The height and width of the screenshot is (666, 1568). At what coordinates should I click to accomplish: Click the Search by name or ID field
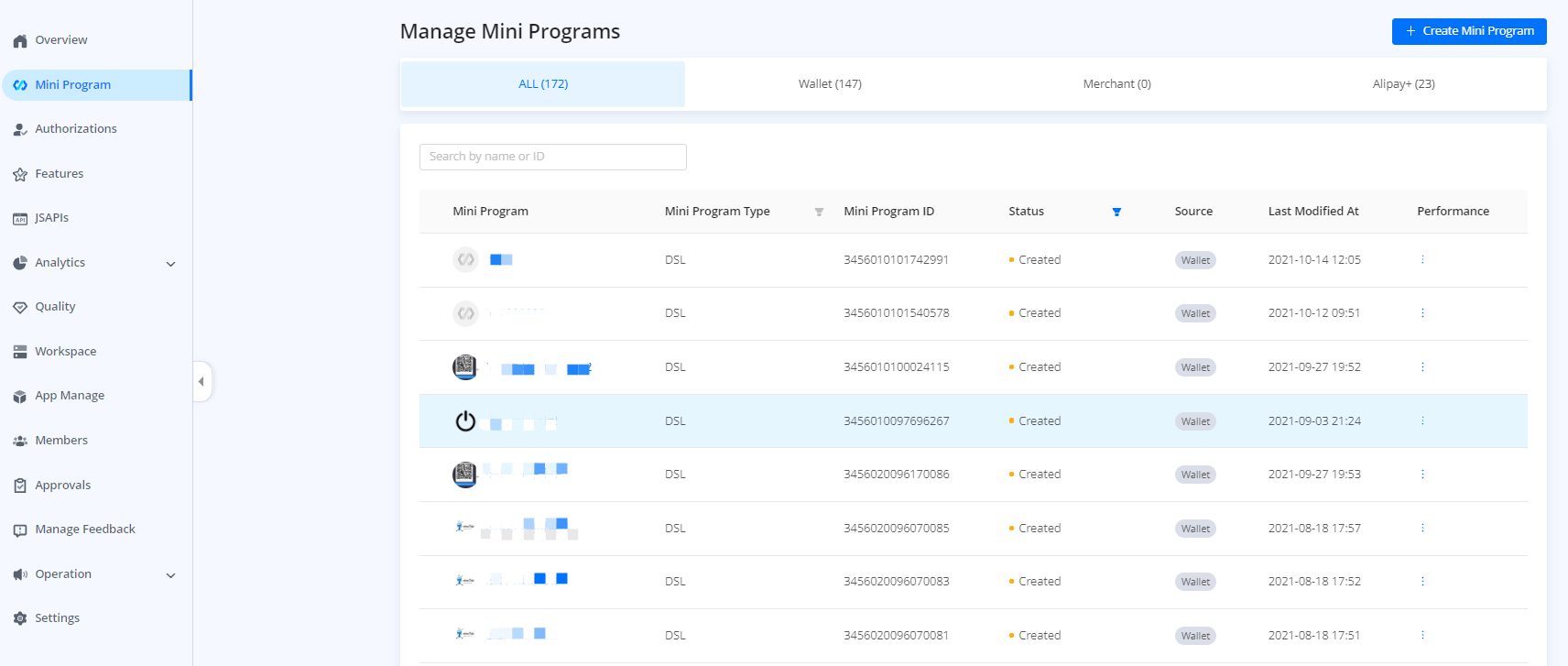pyautogui.click(x=552, y=157)
